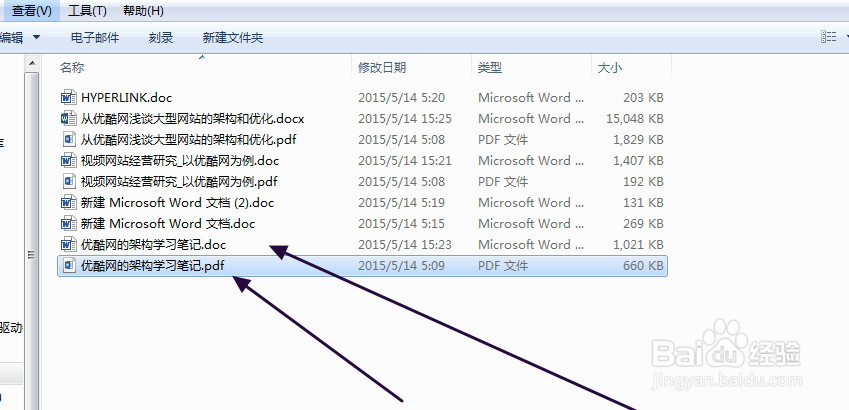Select file name 新建 Microsoft Word 文档.doc
The image size is (849, 410).
pyautogui.click(x=168, y=224)
